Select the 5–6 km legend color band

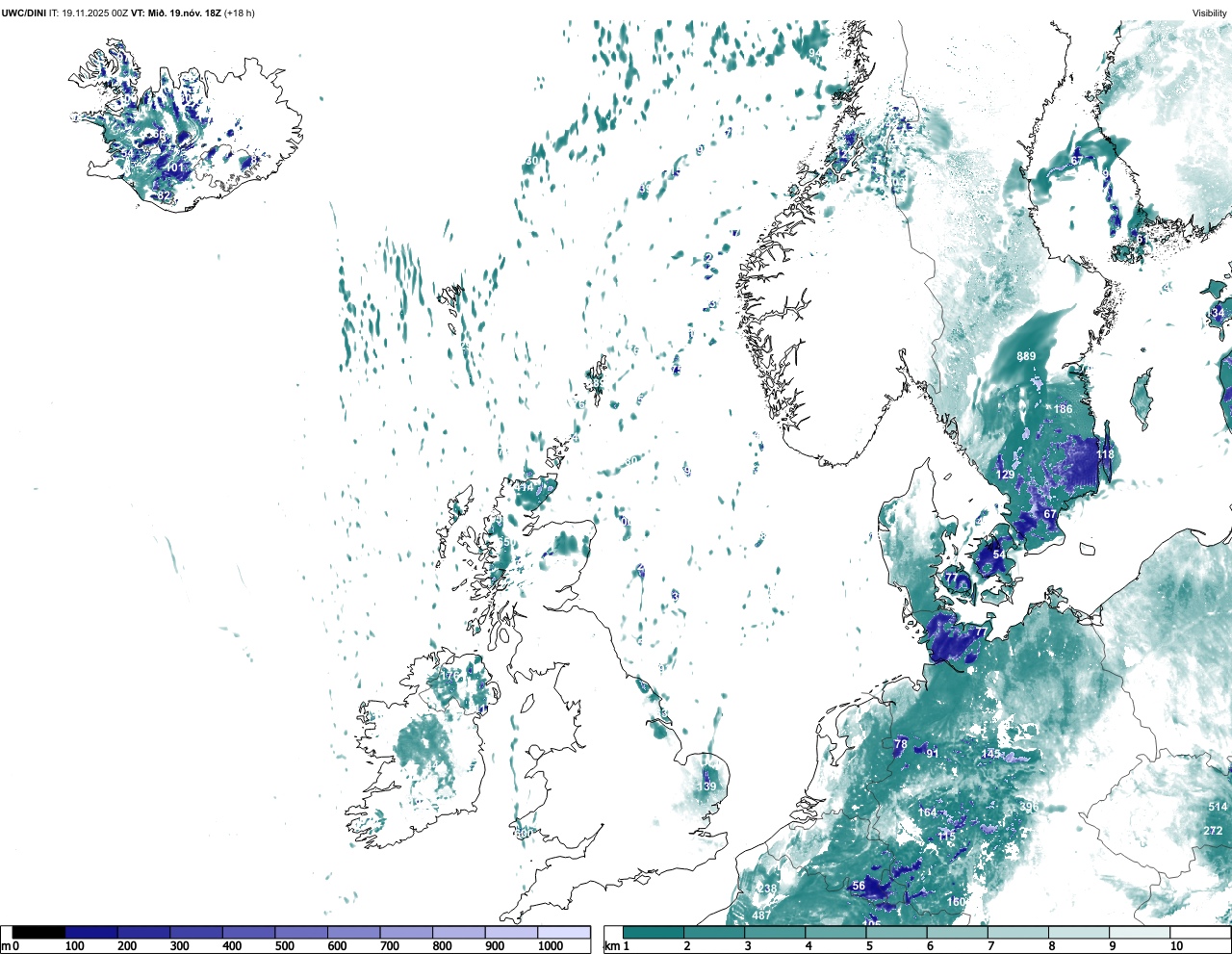tap(897, 932)
